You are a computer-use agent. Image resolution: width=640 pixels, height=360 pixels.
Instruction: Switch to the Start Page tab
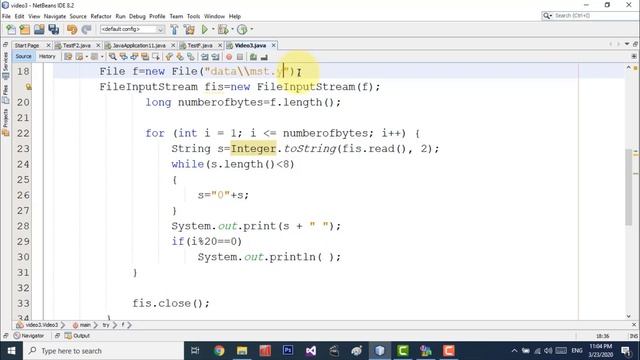[27, 45]
